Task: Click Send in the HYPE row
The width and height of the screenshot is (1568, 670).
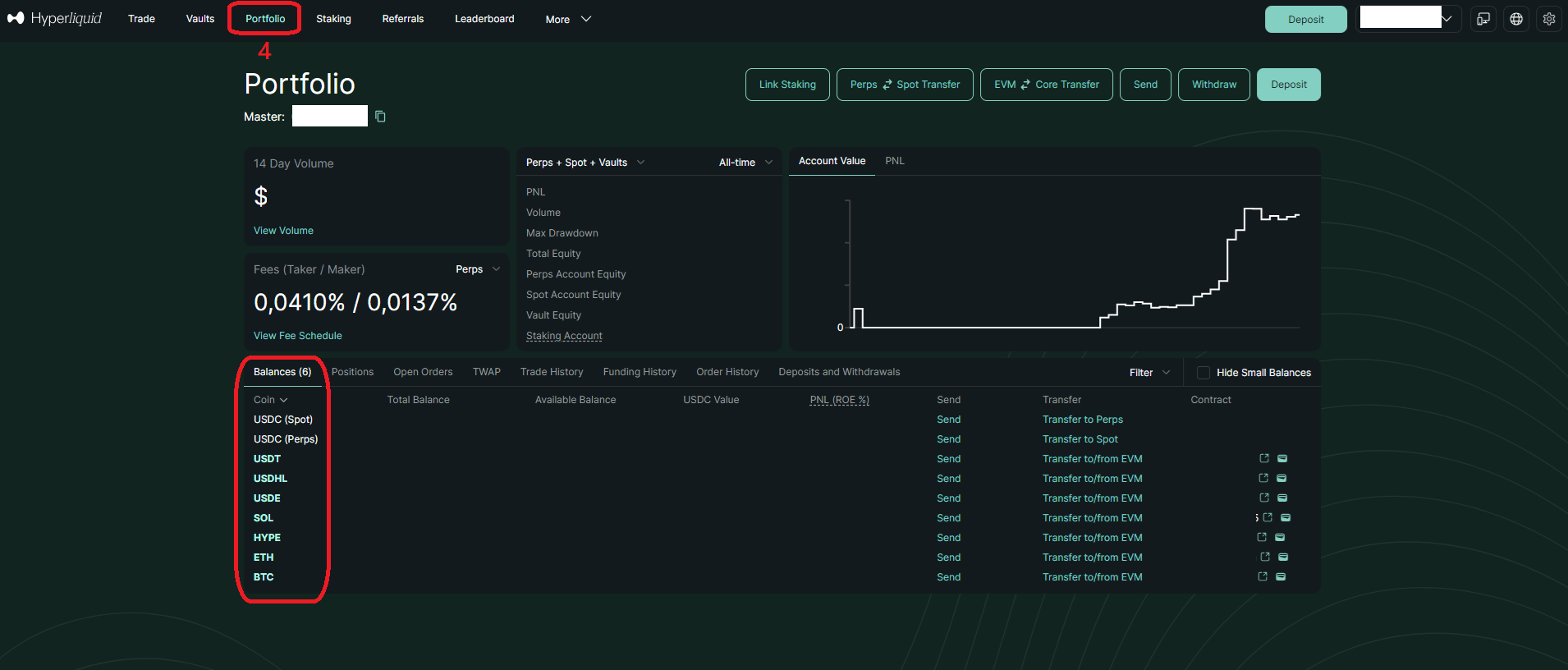Action: [x=948, y=538]
